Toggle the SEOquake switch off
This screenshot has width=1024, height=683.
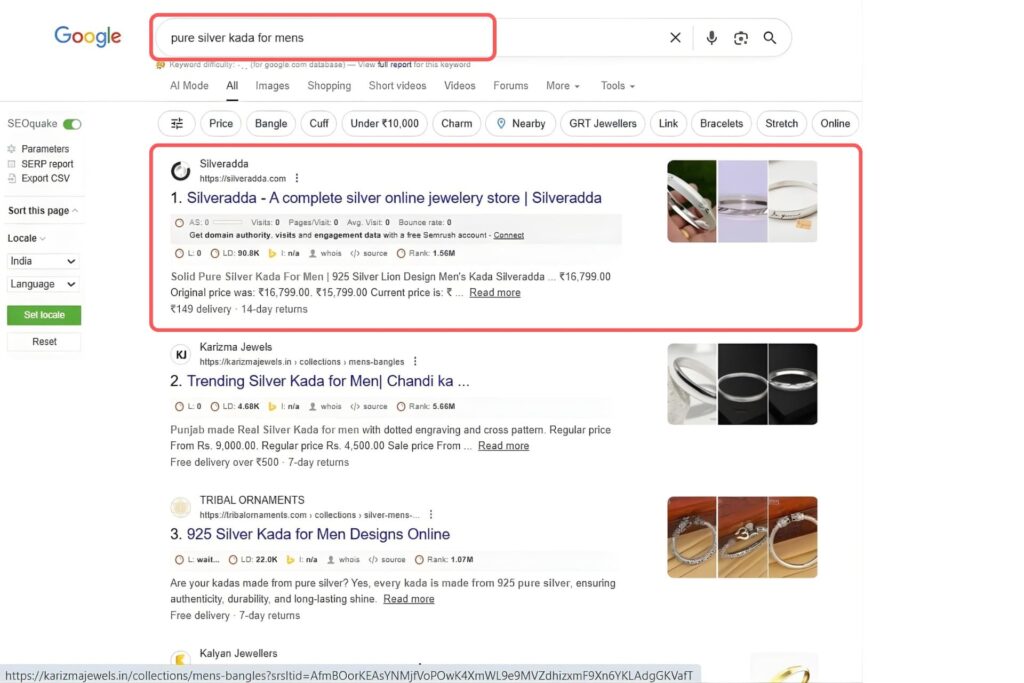click(x=72, y=124)
